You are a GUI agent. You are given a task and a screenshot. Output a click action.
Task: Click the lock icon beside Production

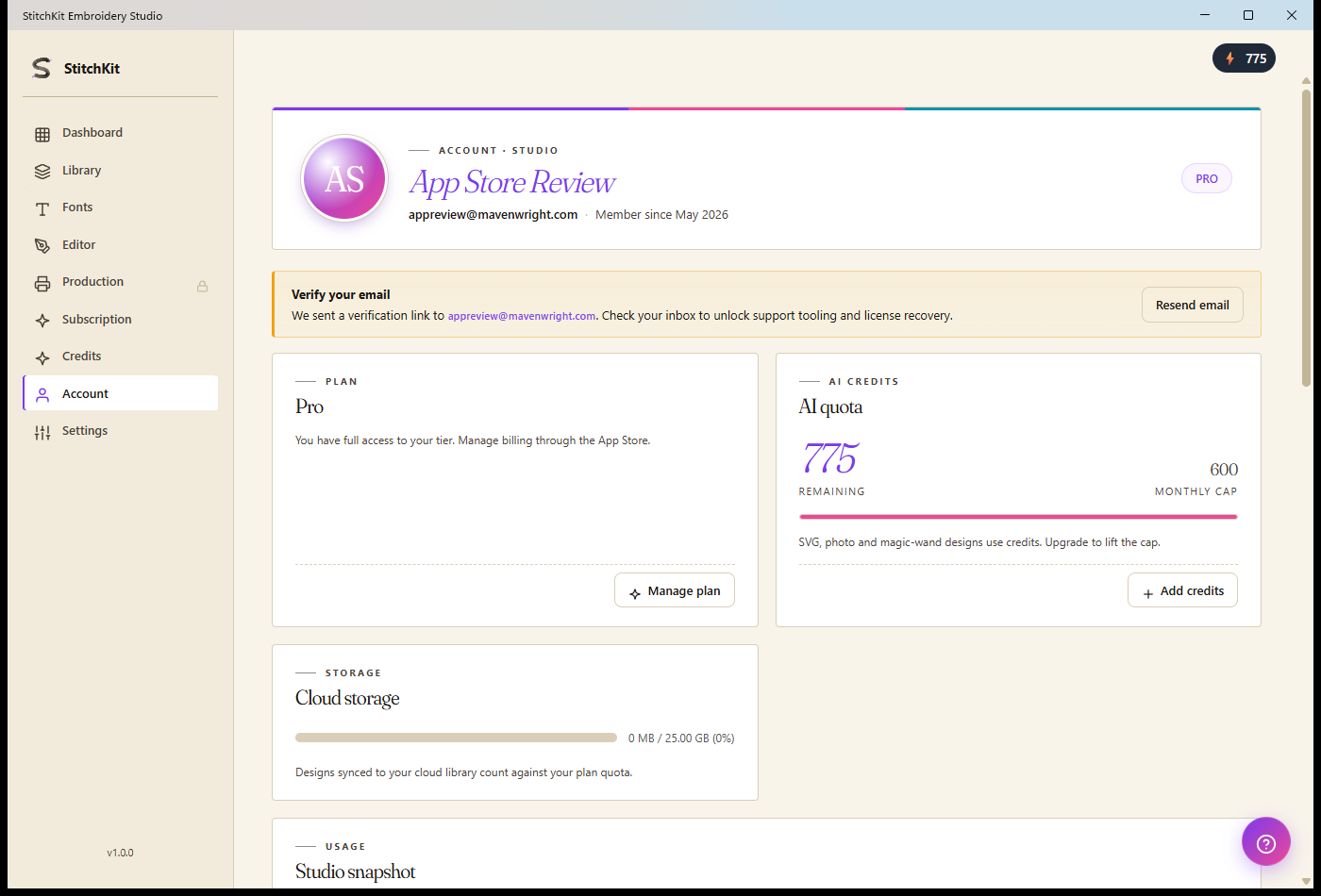point(202,286)
